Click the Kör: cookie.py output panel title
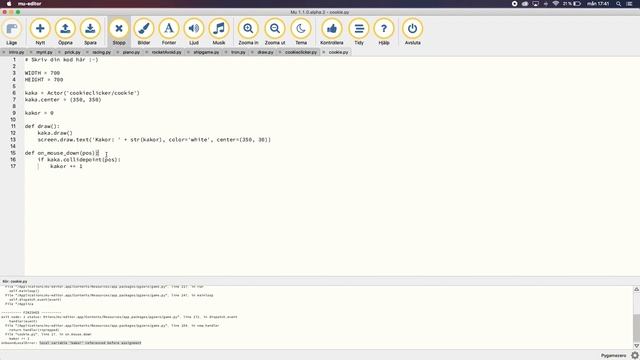 pos(15,281)
